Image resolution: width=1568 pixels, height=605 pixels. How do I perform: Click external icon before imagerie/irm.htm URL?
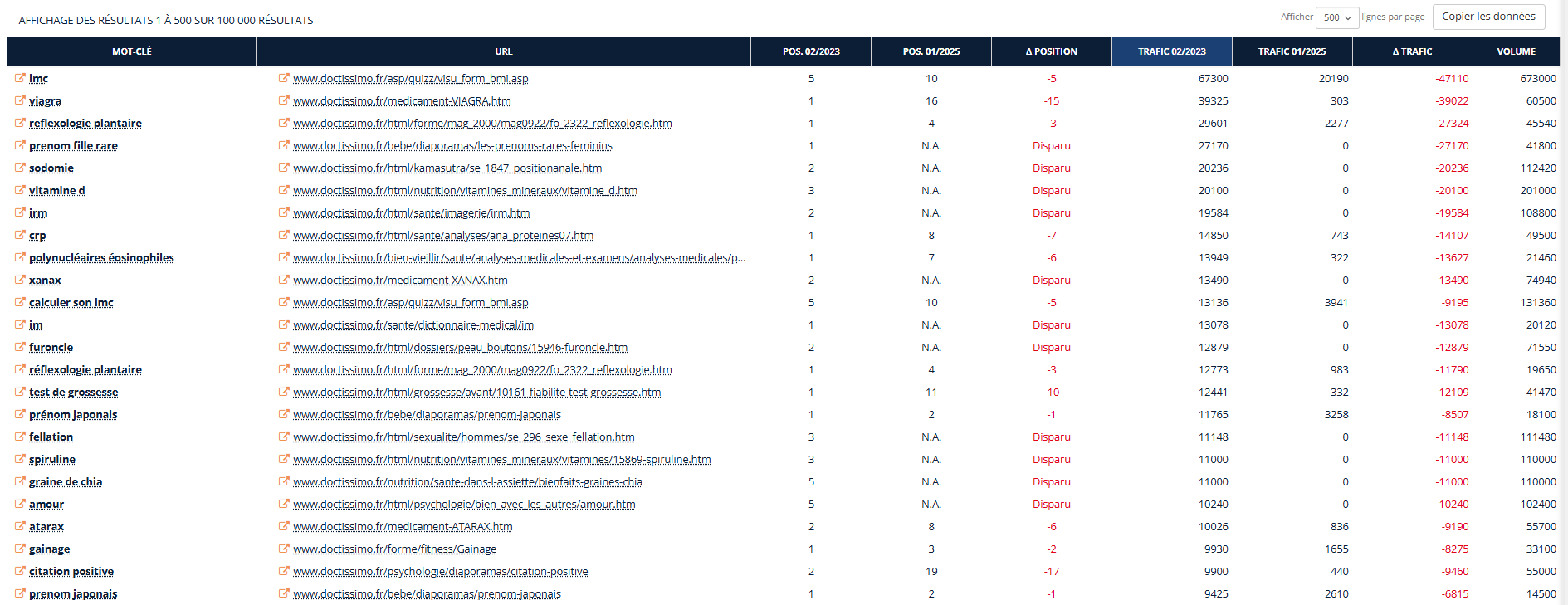tap(284, 212)
